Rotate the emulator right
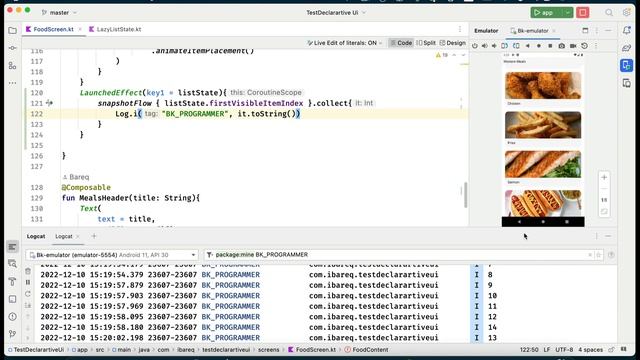This screenshot has height=360, width=640. click(x=516, y=46)
